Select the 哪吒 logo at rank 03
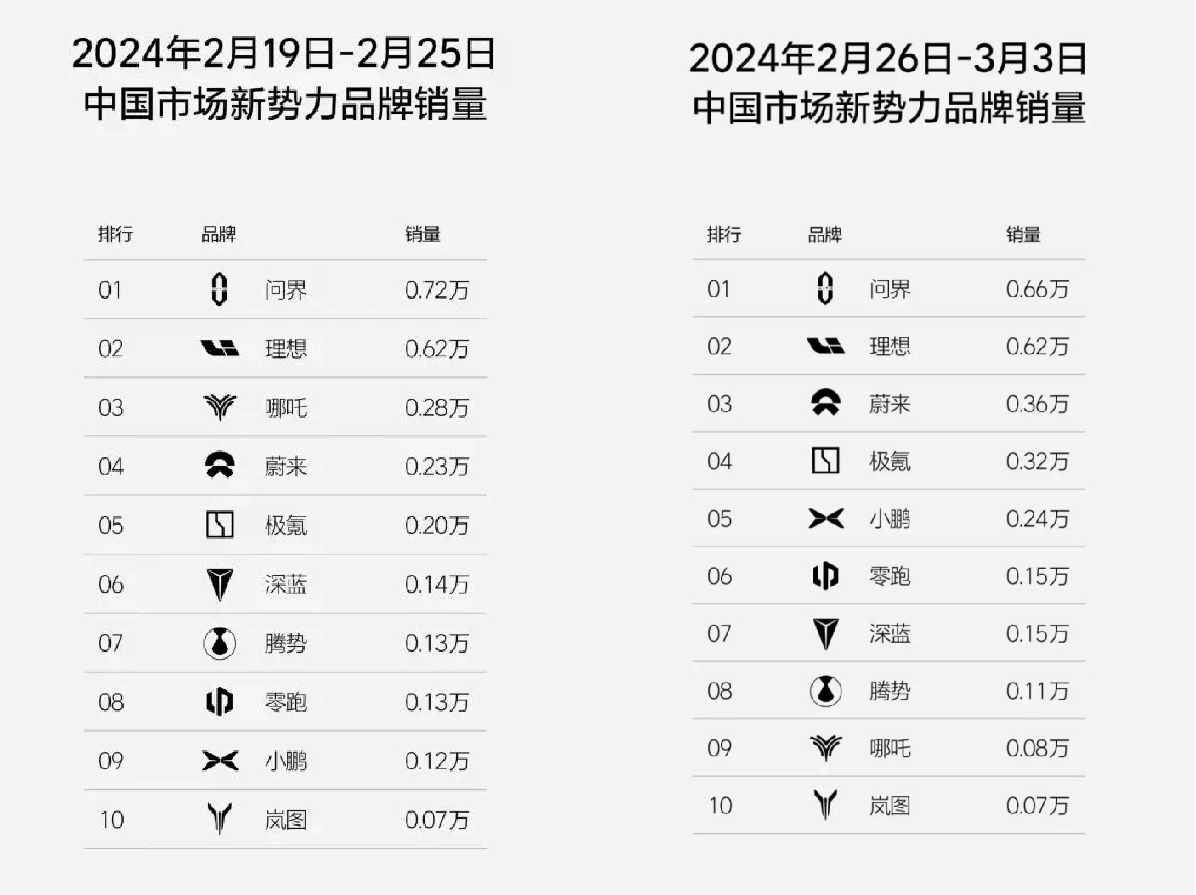This screenshot has width=1196, height=895. (219, 407)
